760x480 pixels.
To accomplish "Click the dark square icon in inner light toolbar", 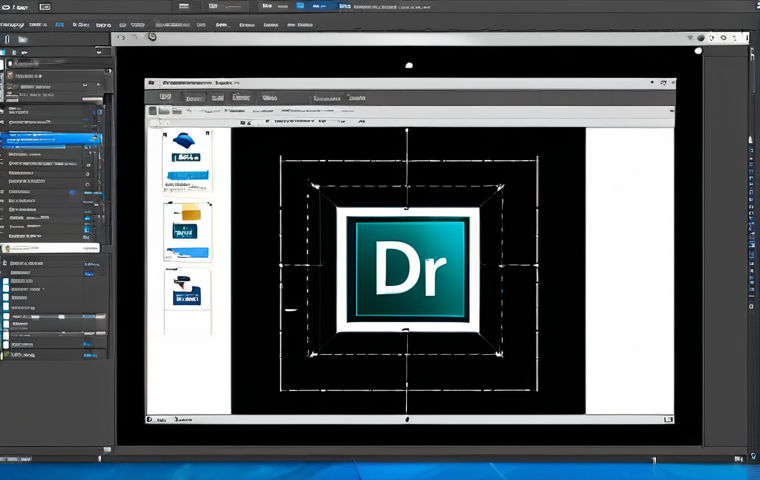I will [x=153, y=111].
